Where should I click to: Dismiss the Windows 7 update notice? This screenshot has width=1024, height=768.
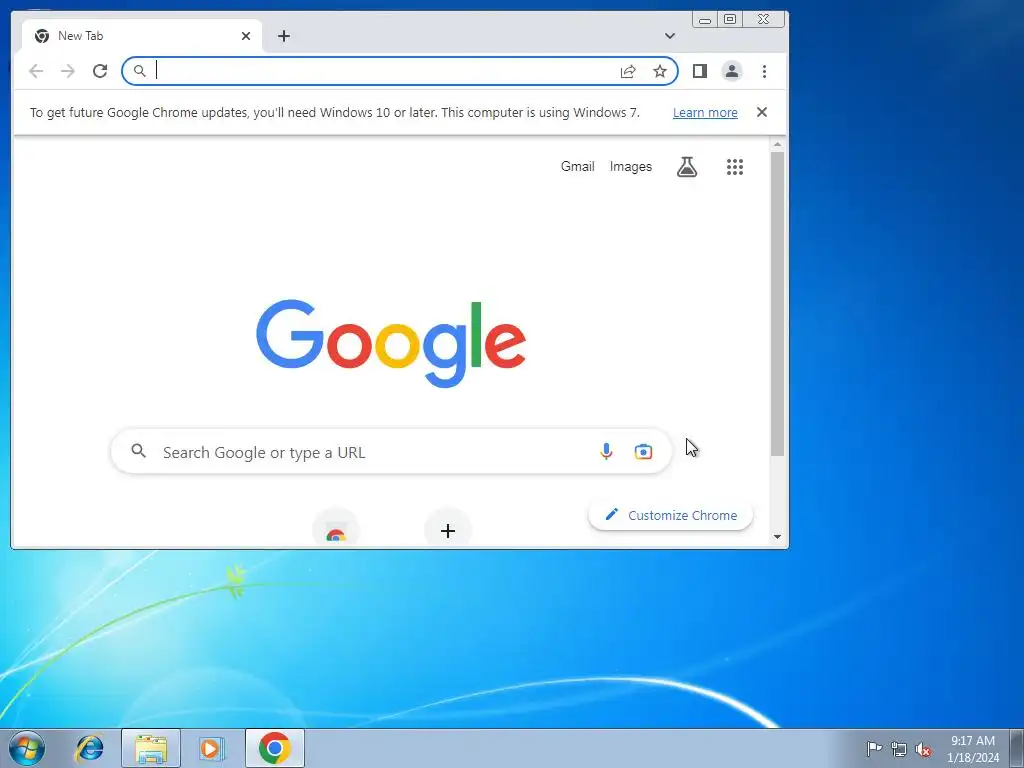[761, 112]
